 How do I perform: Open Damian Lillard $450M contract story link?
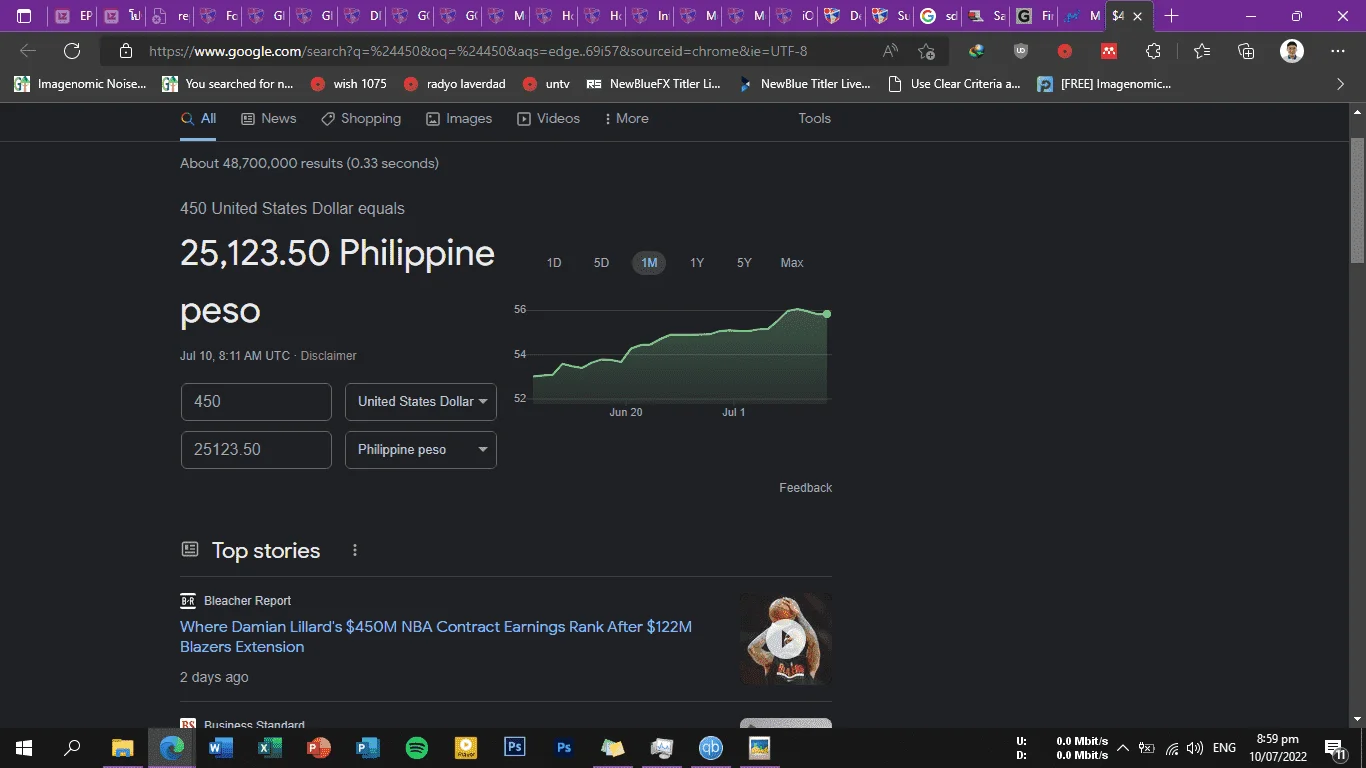point(436,637)
